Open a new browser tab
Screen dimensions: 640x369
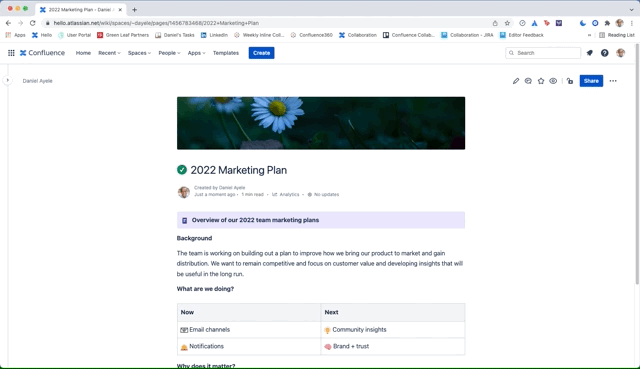134,9
